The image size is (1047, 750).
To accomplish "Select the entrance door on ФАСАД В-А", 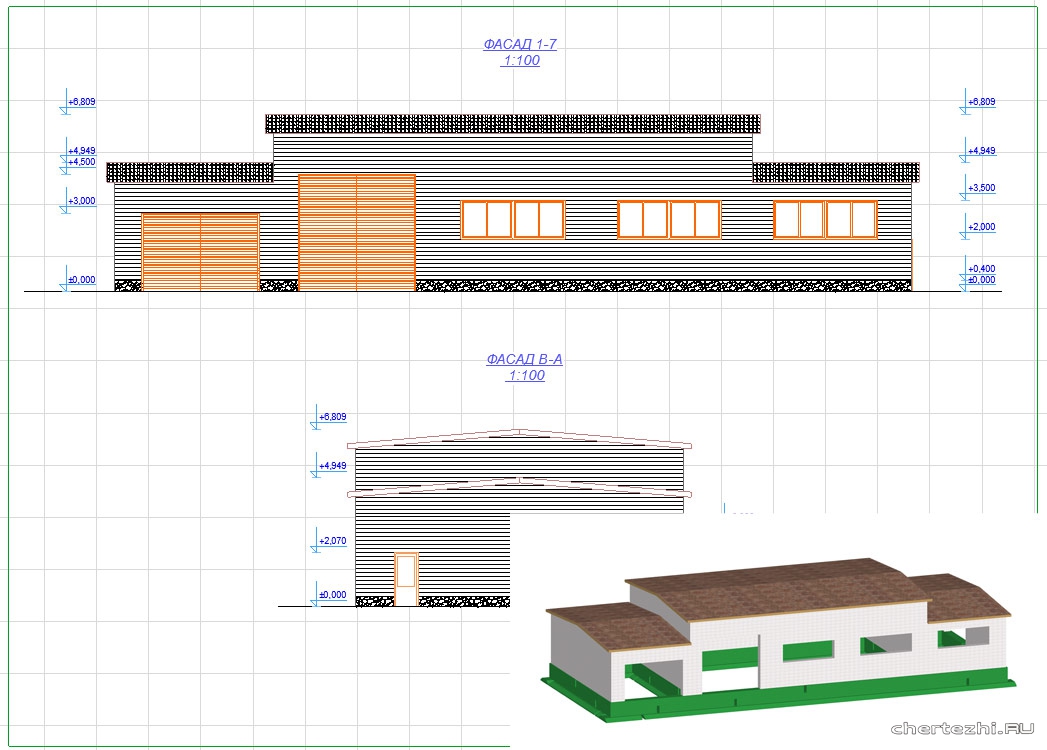I will click(x=406, y=578).
